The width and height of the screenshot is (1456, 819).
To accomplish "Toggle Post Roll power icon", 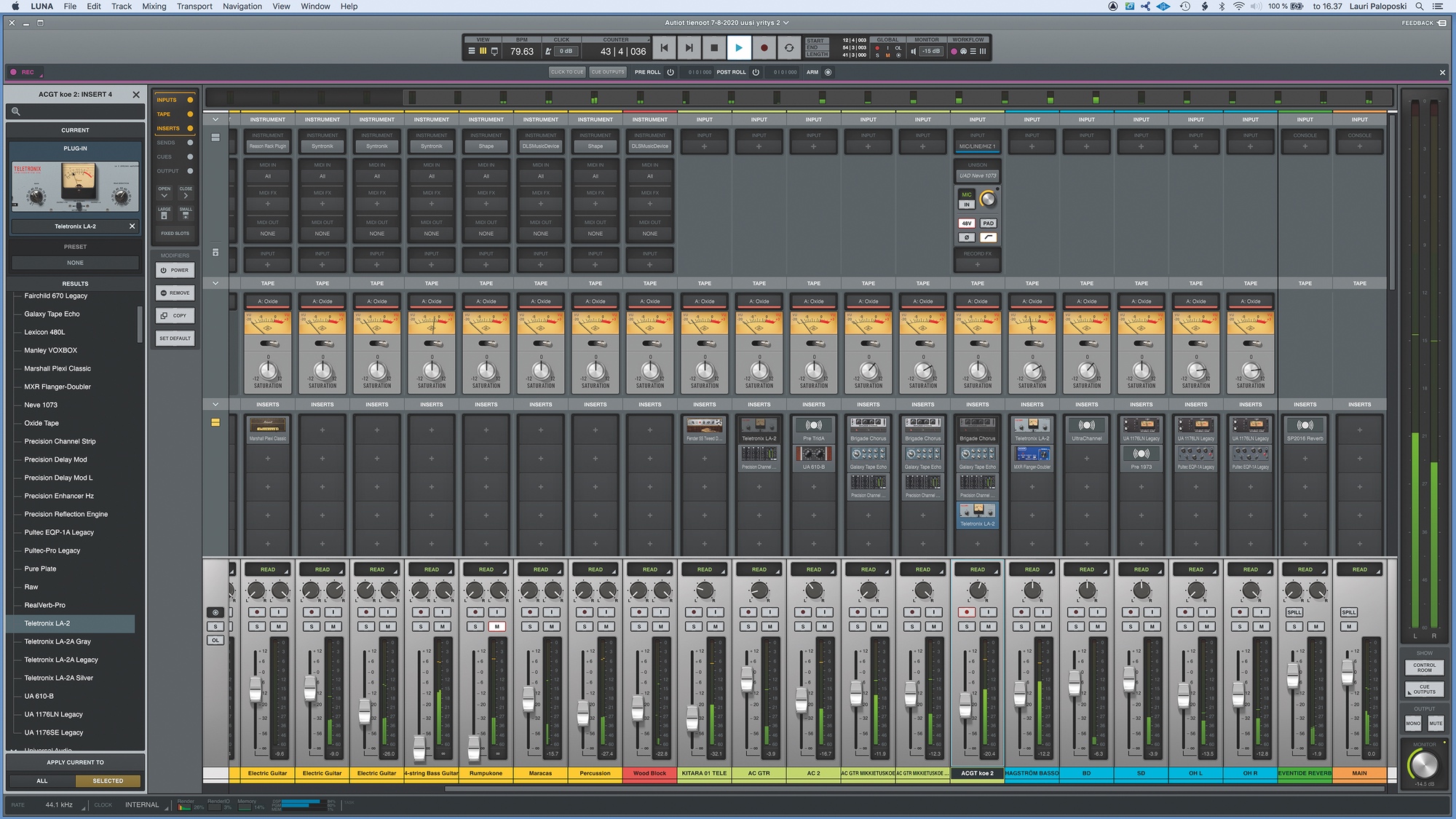I will 756,72.
